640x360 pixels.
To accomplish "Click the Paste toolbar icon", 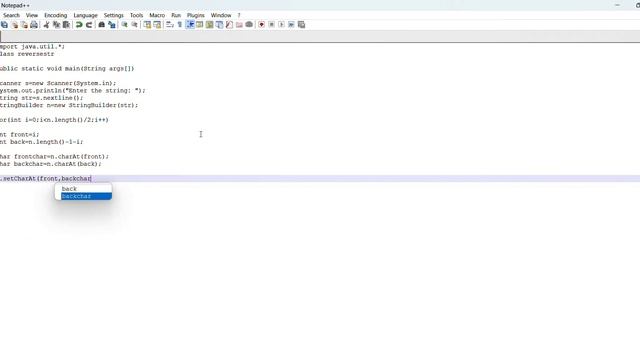I will [66, 24].
